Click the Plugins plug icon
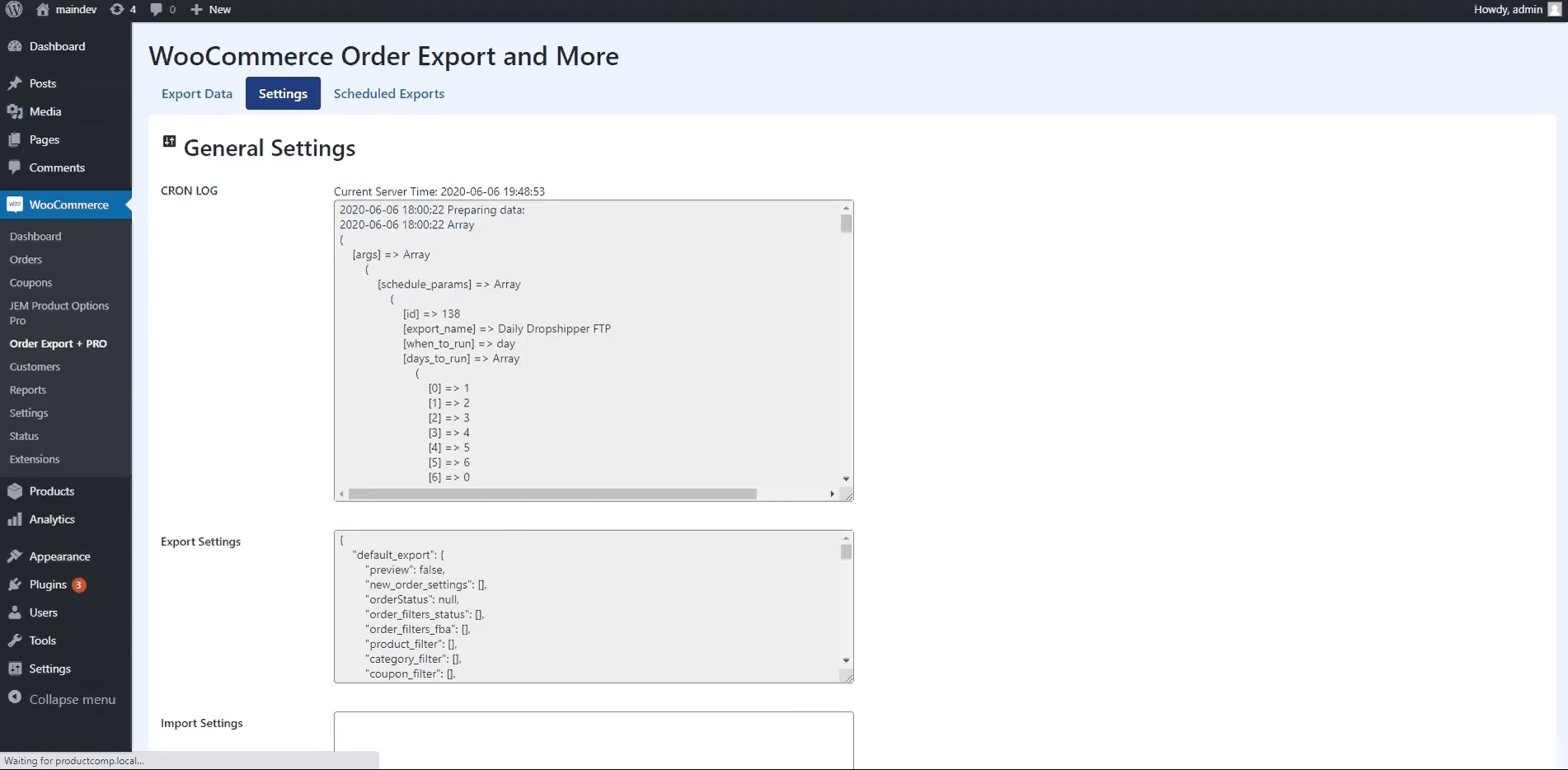1568x770 pixels. [15, 585]
